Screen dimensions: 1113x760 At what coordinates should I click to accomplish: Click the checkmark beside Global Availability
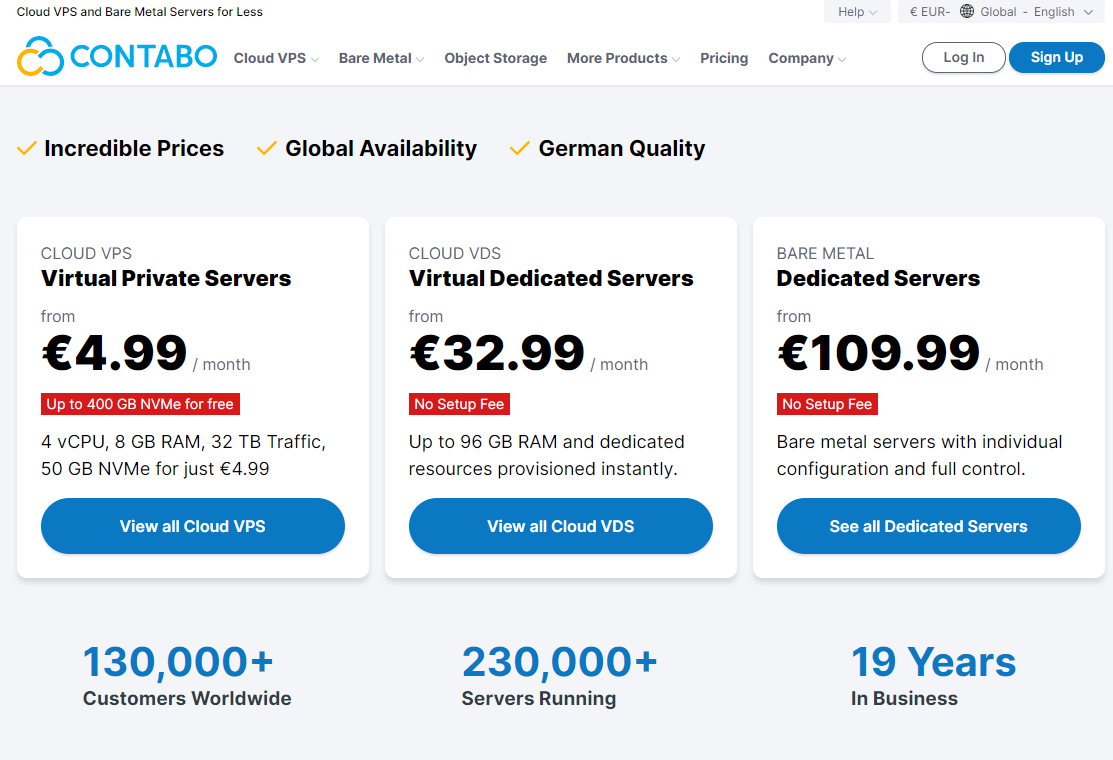pos(266,147)
